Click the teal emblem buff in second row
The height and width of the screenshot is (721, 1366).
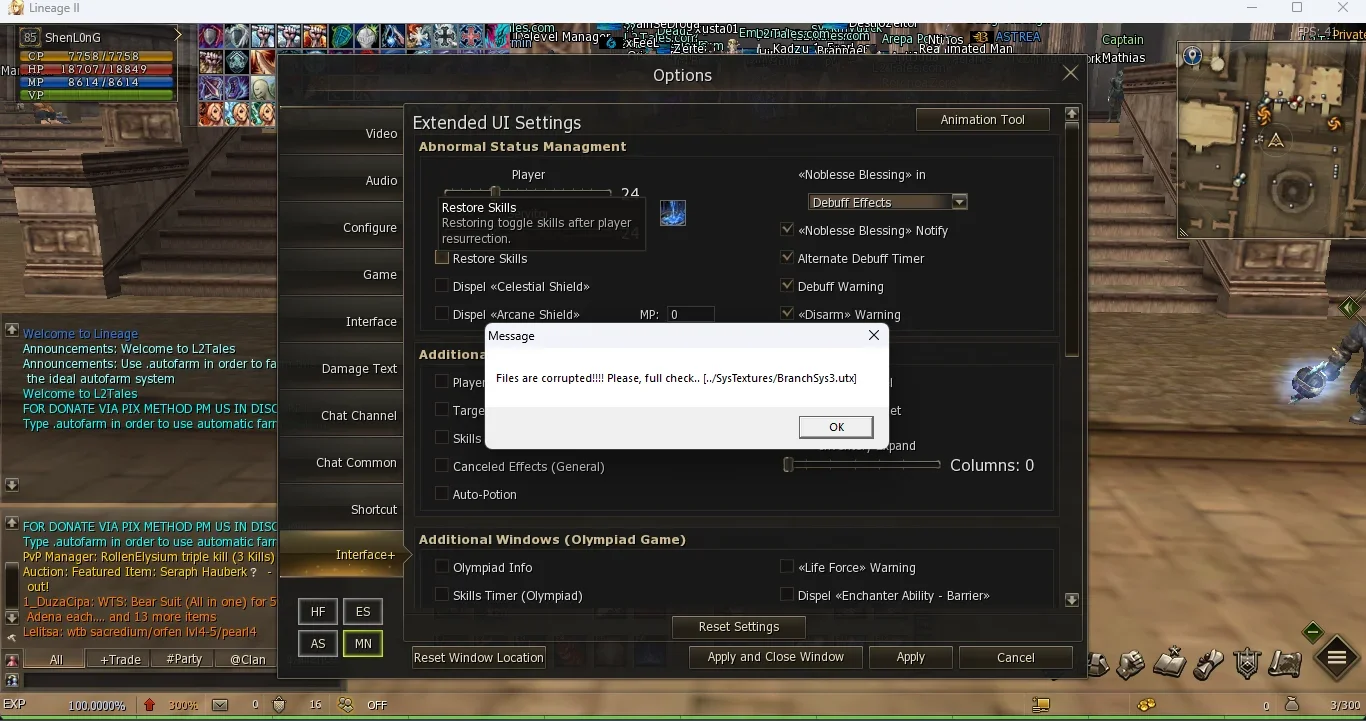pyautogui.click(x=237, y=62)
